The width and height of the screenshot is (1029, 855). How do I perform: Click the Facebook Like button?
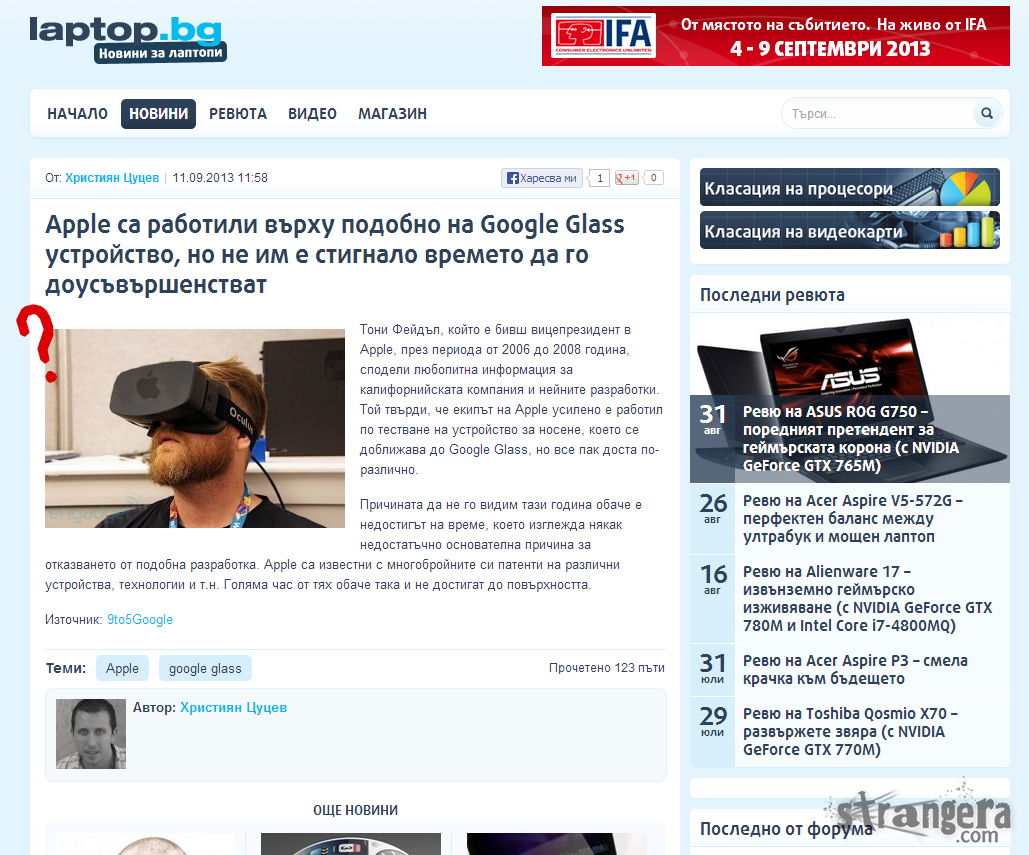[541, 178]
